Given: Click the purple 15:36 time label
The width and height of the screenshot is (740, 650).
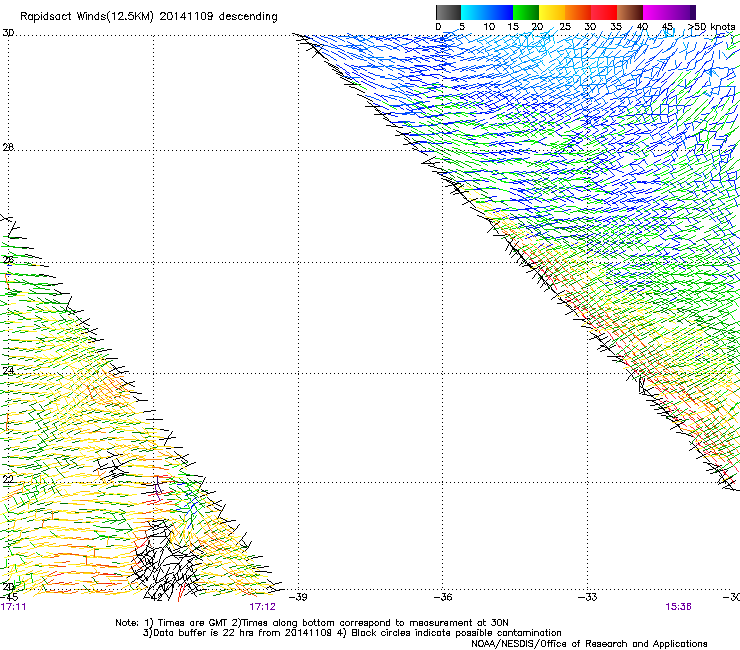Looking at the screenshot, I should point(678,607).
